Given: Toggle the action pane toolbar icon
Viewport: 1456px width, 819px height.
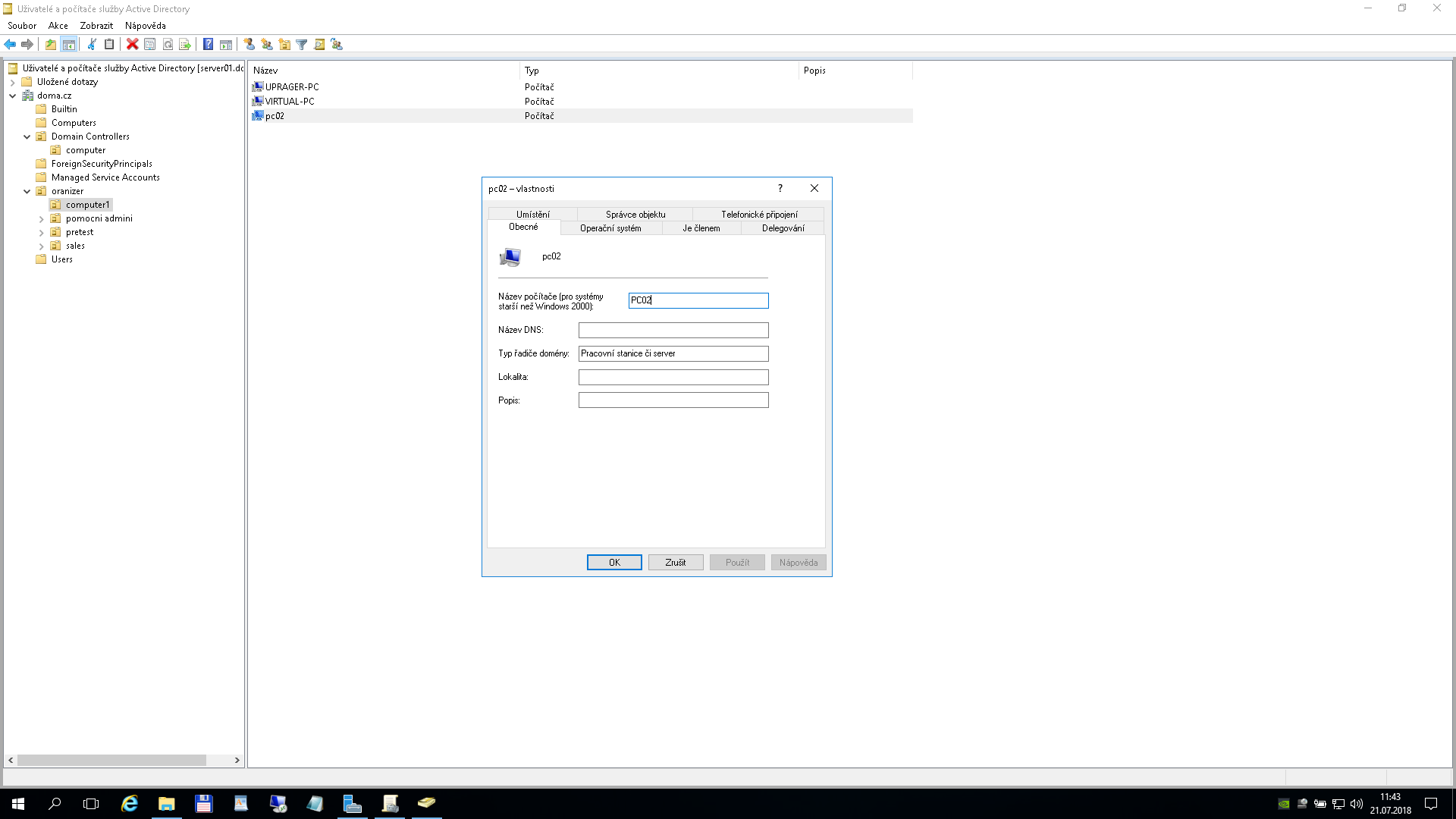Looking at the screenshot, I should (226, 44).
